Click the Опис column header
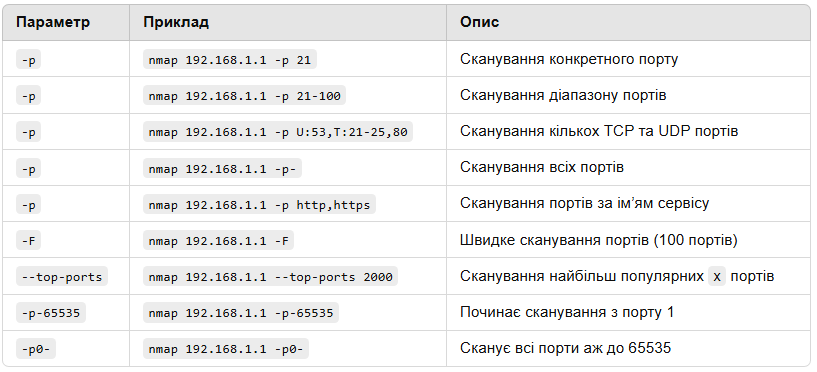 (479, 22)
